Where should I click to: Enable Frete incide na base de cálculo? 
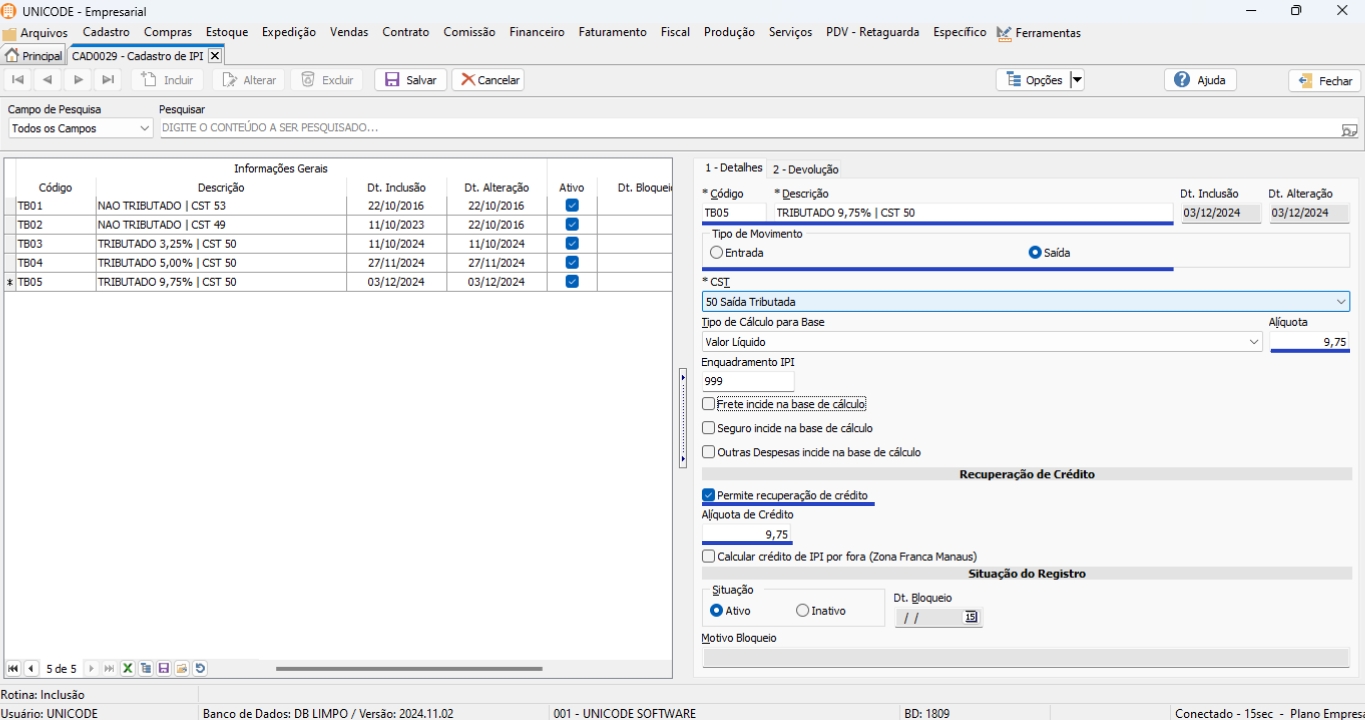709,404
